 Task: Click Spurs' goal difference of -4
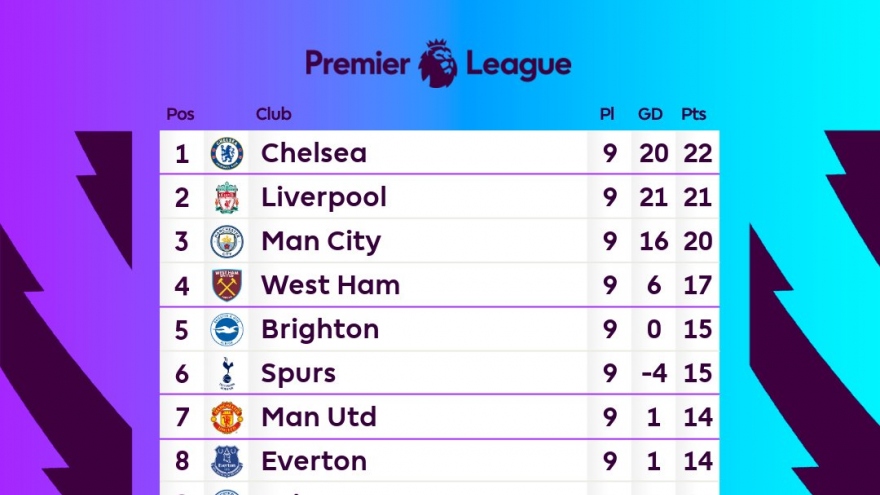point(652,374)
